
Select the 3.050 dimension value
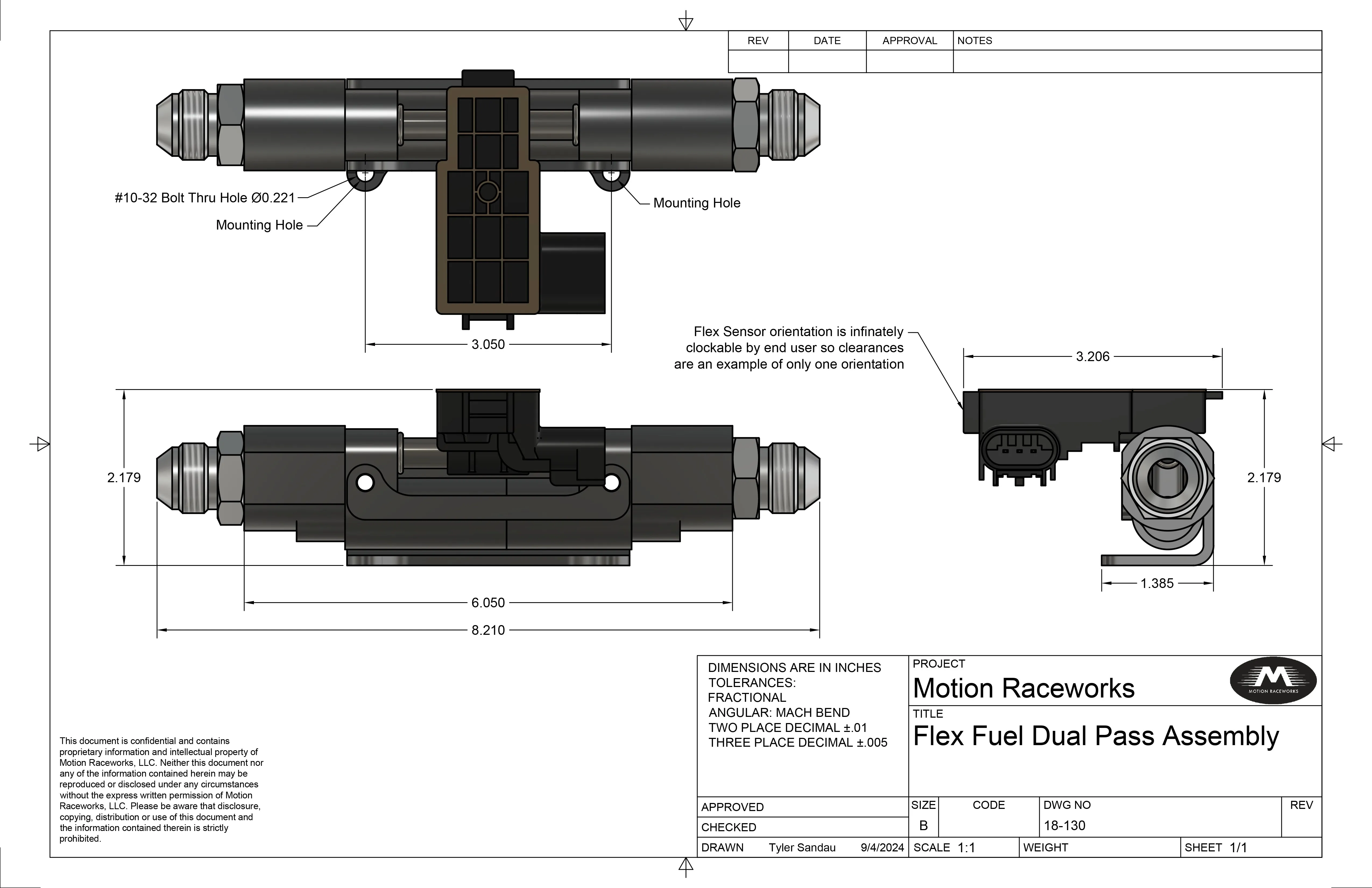point(488,344)
